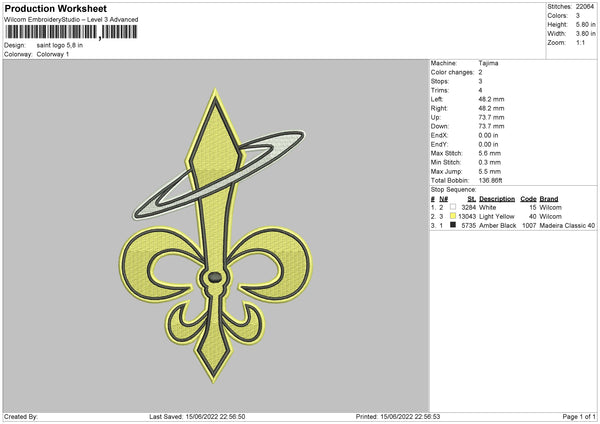Click the Height value '5.80 in'
Screen dimensions: 600x424
point(585,24)
